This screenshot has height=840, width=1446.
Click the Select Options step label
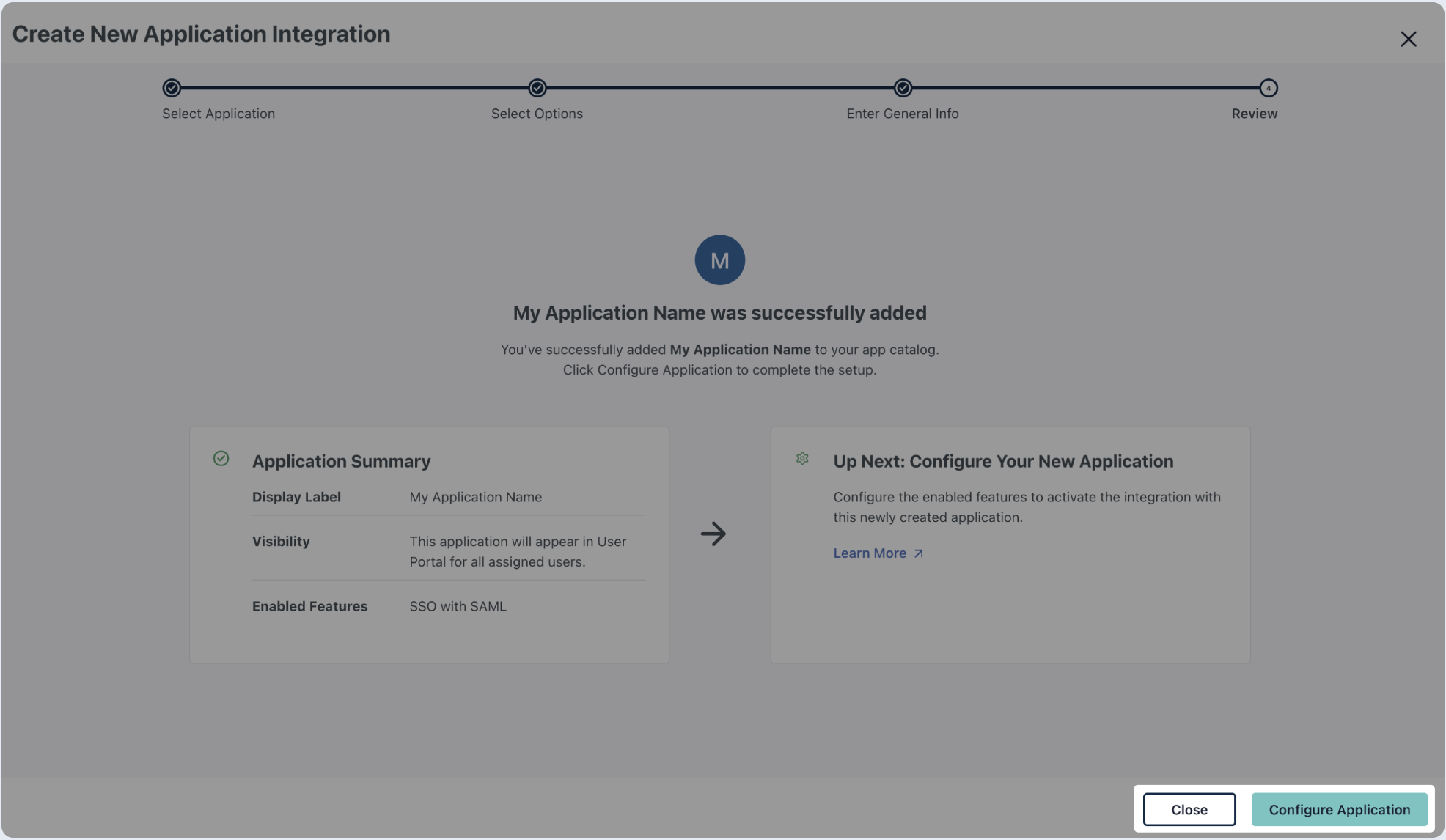click(x=537, y=114)
